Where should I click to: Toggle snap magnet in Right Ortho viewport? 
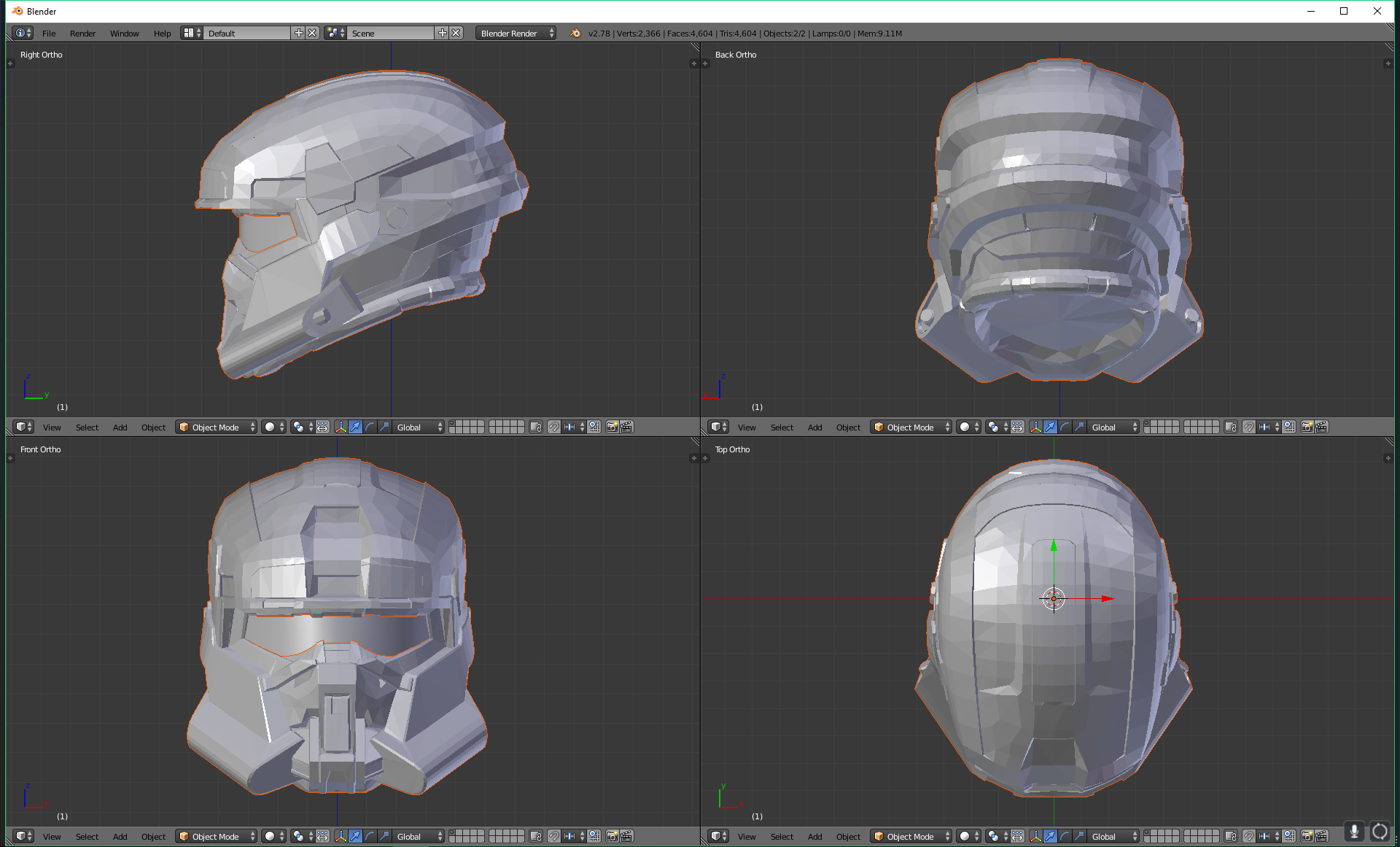pyautogui.click(x=554, y=427)
